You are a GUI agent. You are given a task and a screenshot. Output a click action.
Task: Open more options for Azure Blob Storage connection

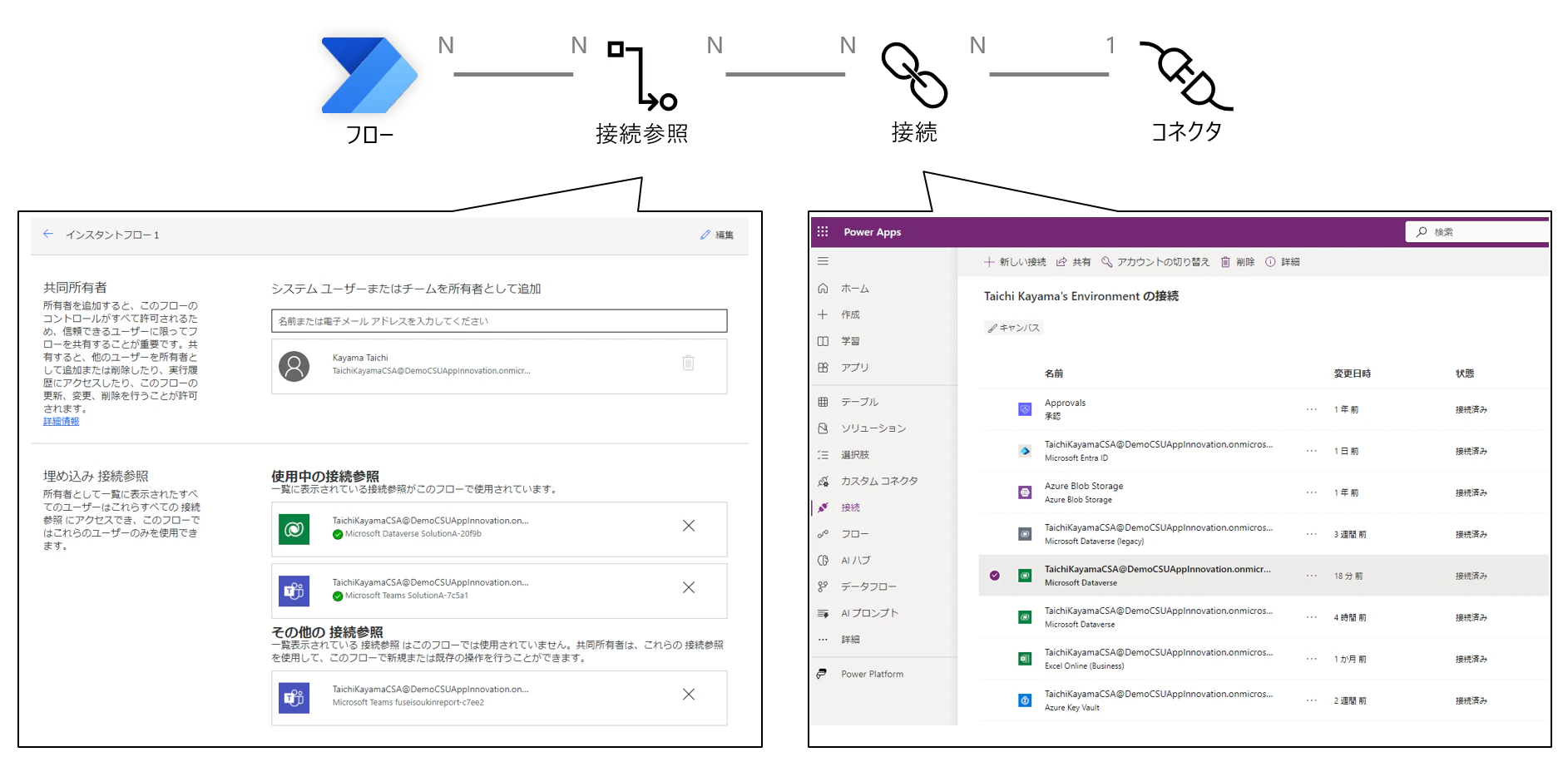(1312, 492)
